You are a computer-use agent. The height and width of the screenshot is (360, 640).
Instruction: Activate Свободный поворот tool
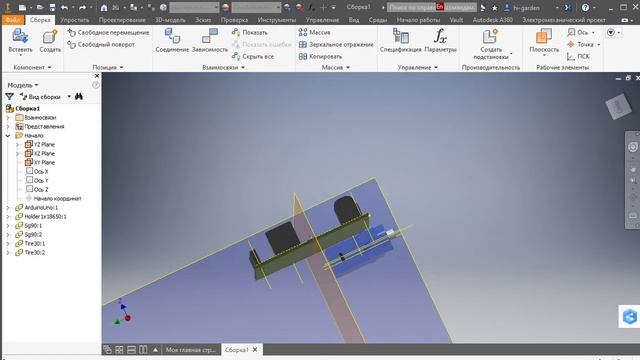tap(101, 44)
